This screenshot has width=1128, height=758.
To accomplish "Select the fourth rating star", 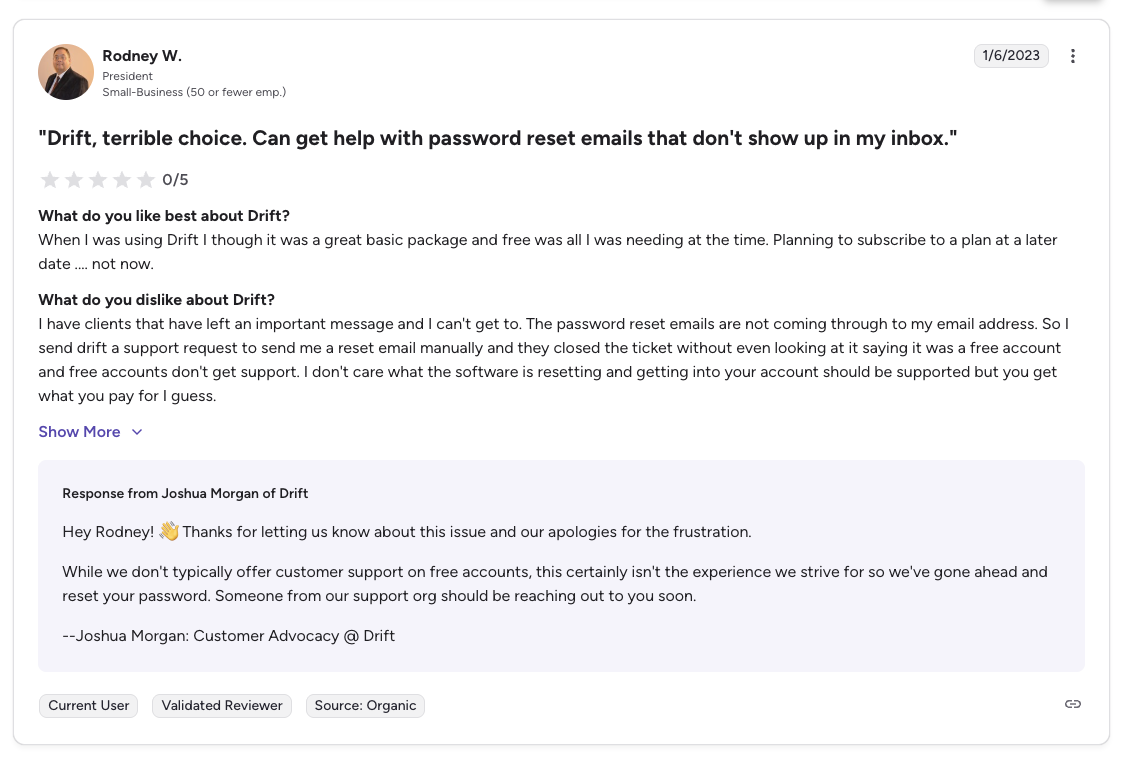I will (122, 179).
